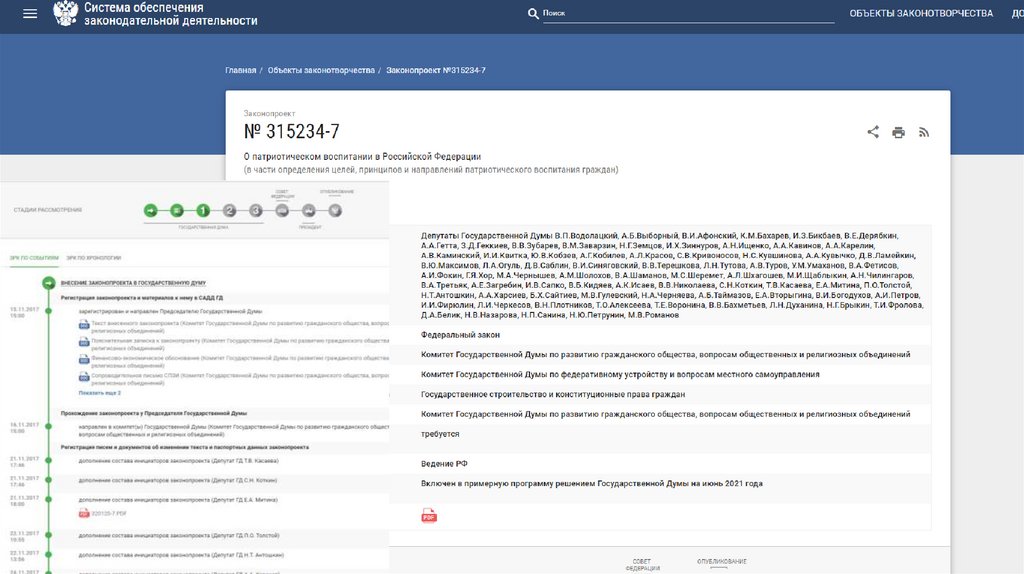Screen dimensions: 1024x574
Task: Focus the Поиск search field
Action: tap(688, 13)
